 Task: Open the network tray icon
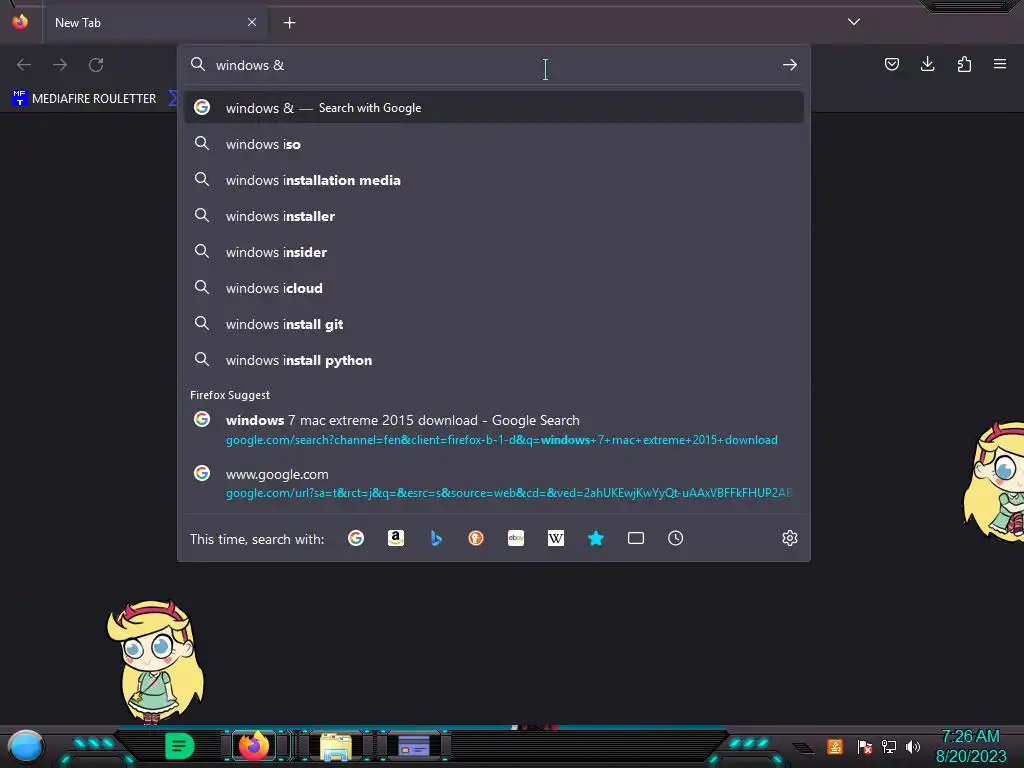889,746
